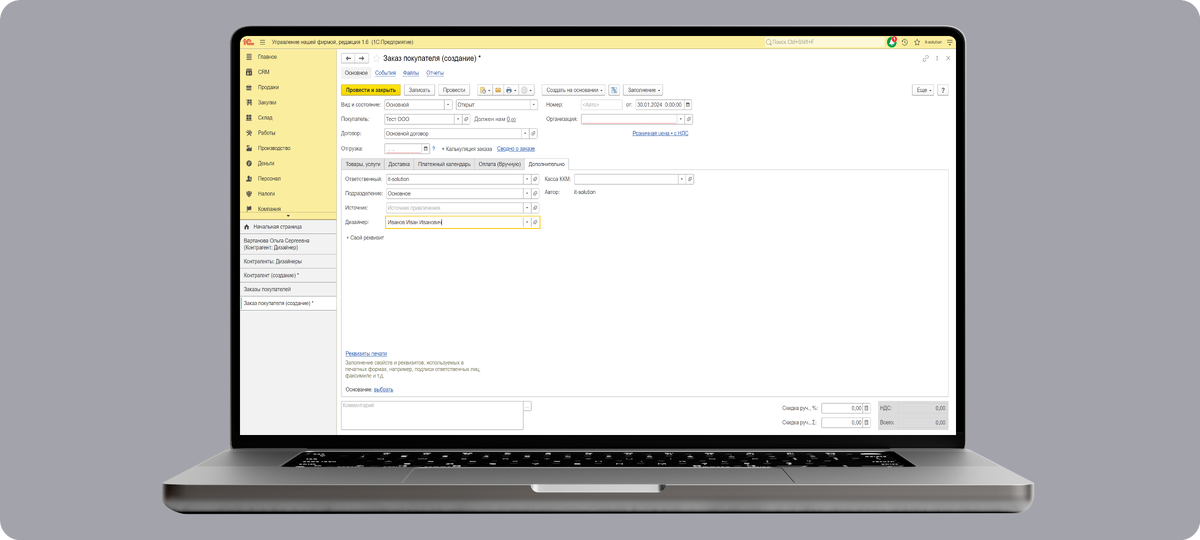The height and width of the screenshot is (540, 1200).
Task: Expand the Ответственный dropdown
Action: tap(527, 179)
